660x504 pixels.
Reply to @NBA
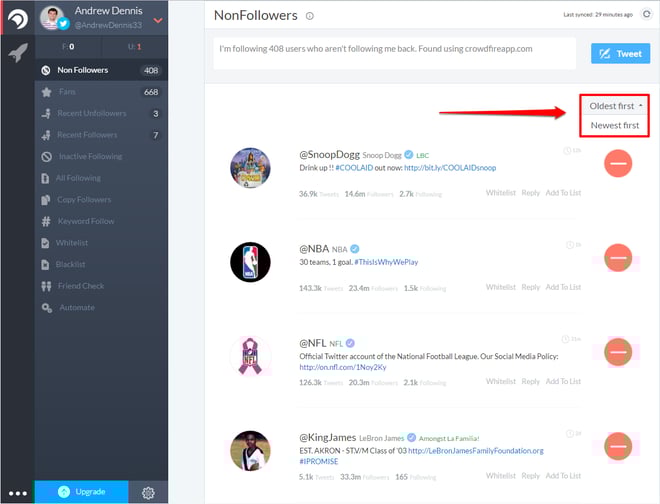point(530,287)
